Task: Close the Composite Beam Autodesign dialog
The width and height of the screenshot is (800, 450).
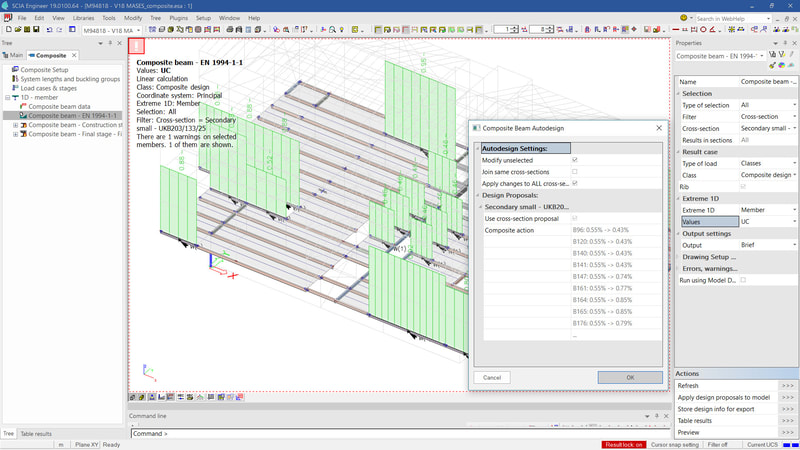Action: (x=659, y=128)
